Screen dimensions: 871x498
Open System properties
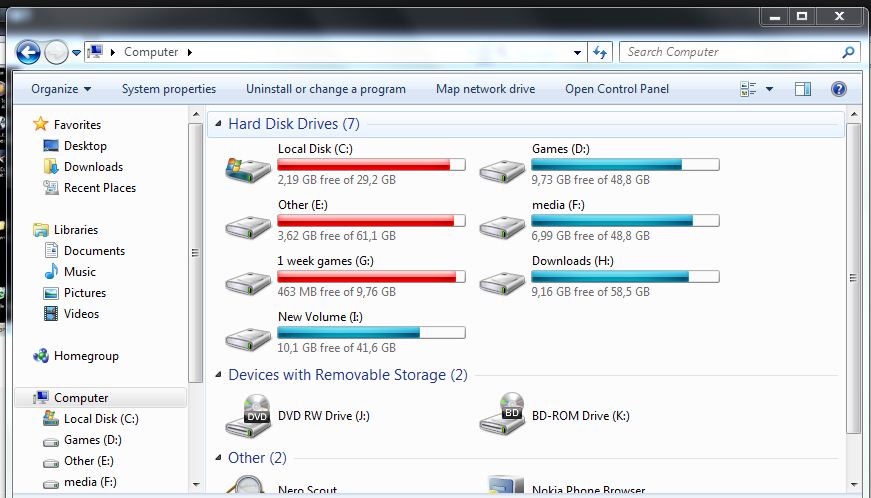click(x=169, y=89)
